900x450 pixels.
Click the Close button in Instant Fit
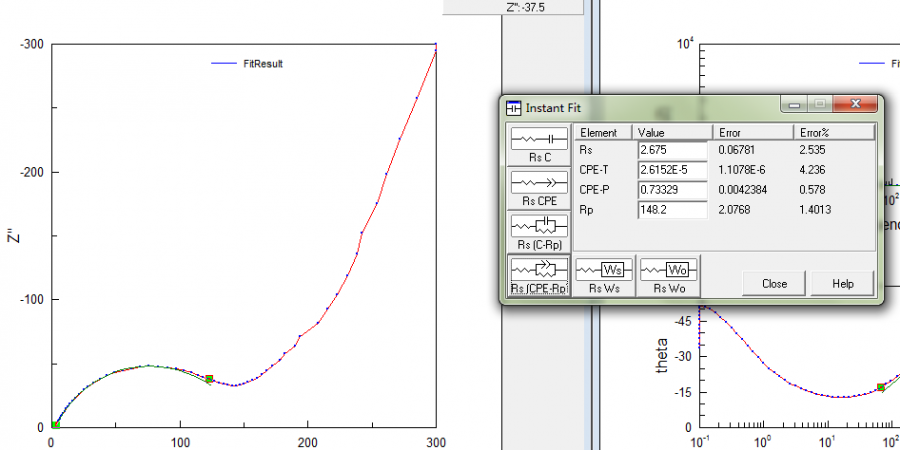tap(774, 284)
